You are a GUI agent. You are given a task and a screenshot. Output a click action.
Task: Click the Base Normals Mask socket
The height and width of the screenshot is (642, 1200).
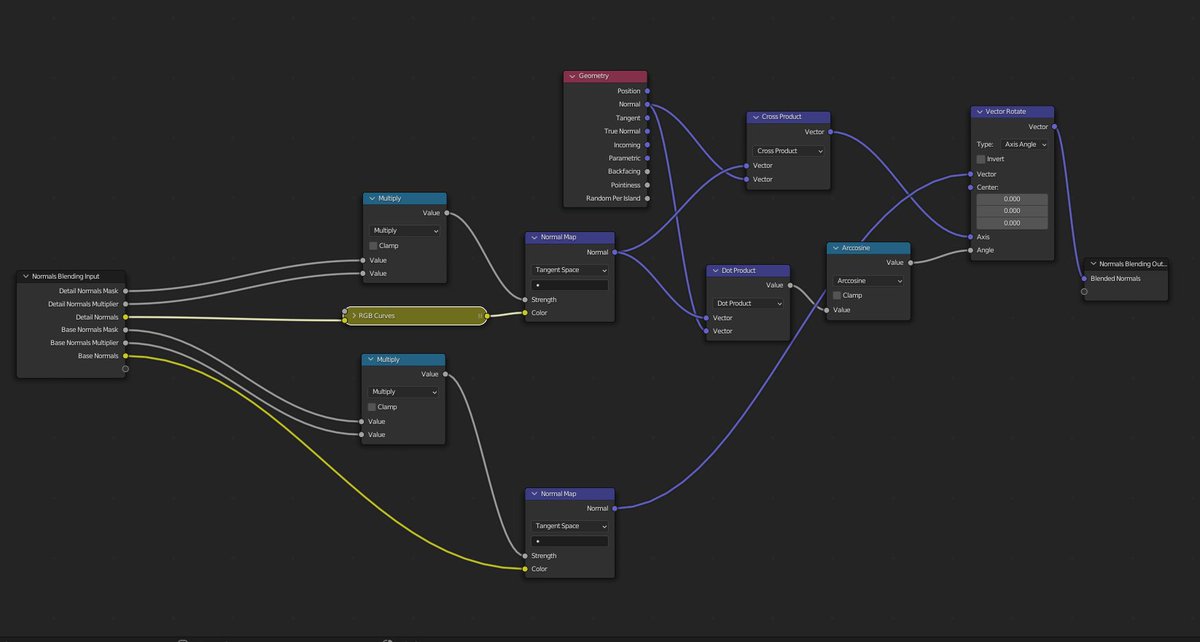click(x=125, y=329)
